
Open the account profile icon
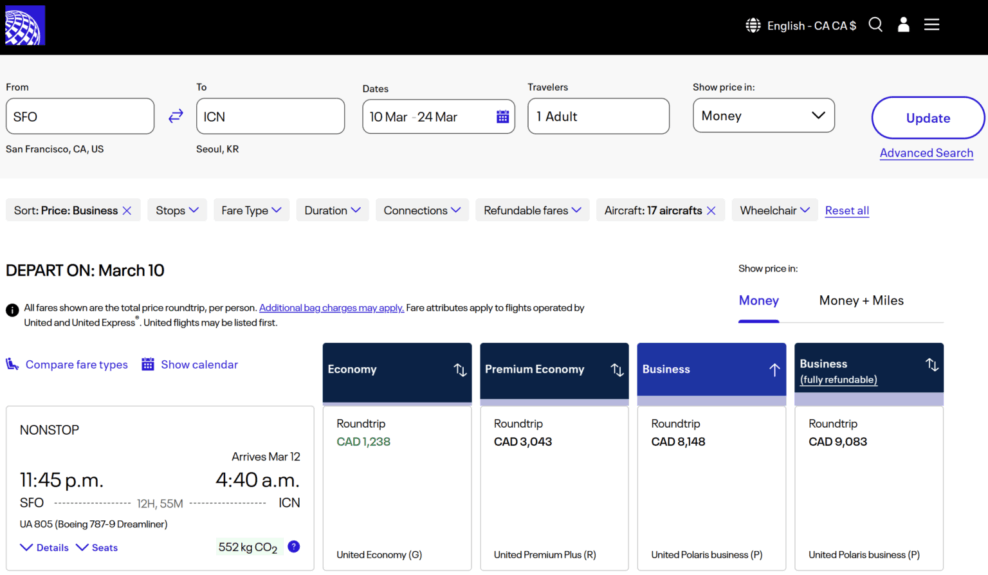(904, 25)
